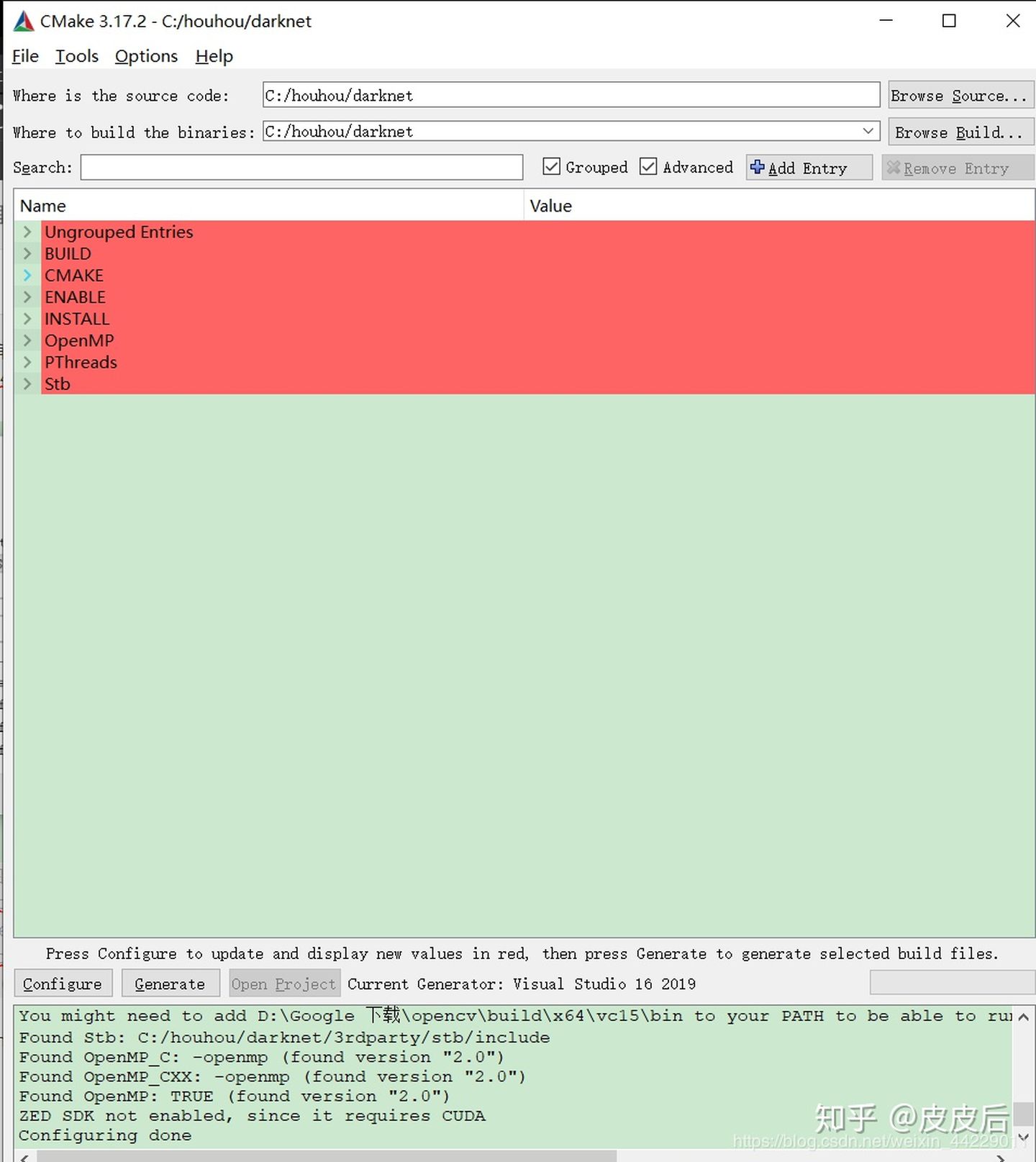Expand the CMAKE group

point(27,276)
